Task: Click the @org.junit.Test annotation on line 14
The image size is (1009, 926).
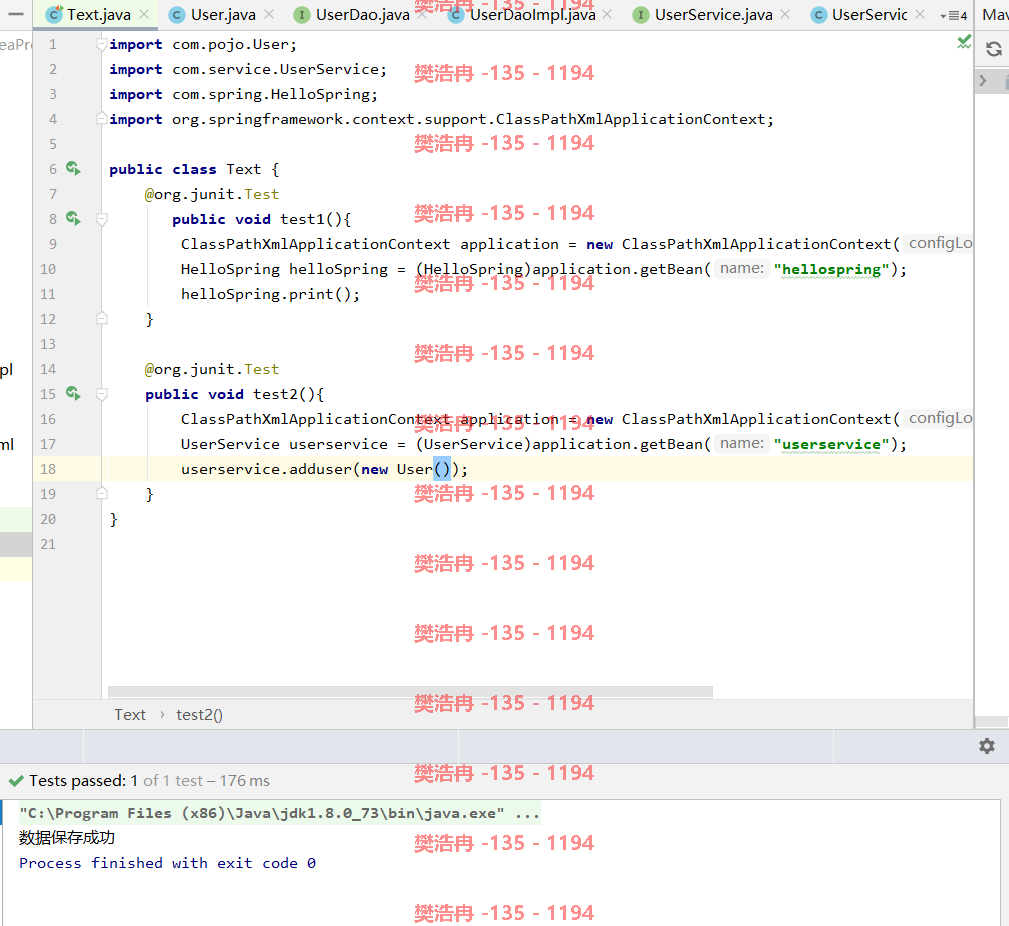Action: [x=212, y=369]
